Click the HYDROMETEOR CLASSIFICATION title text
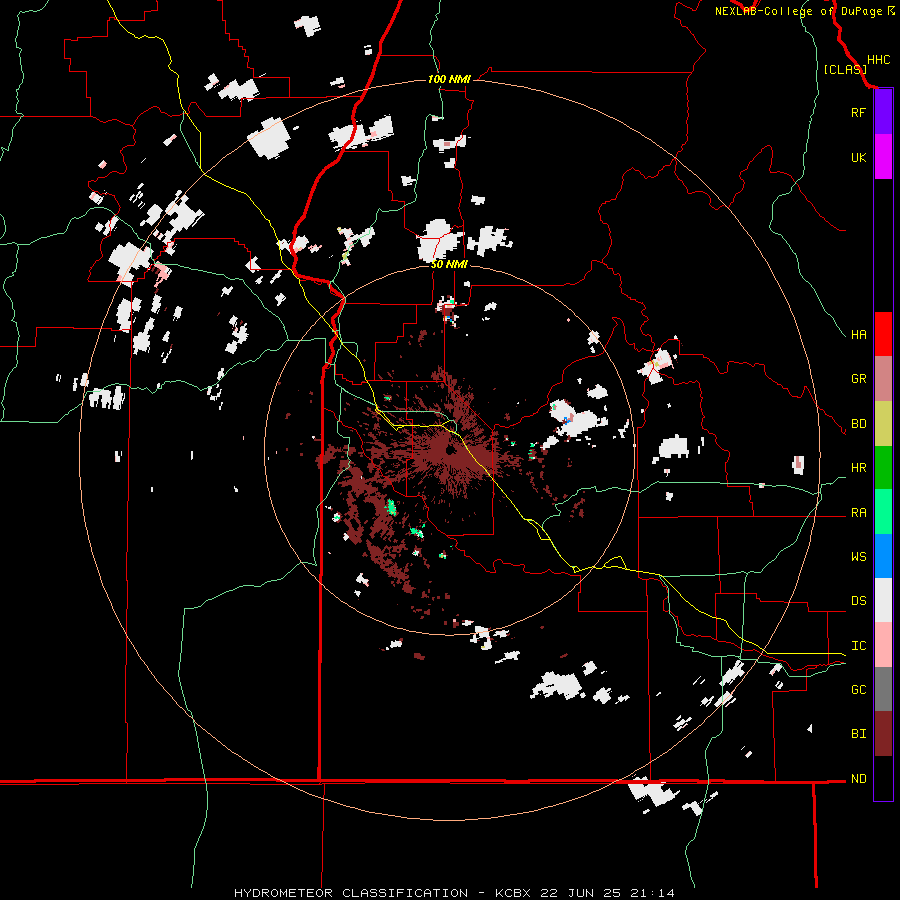This screenshot has width=900, height=900. tap(351, 893)
